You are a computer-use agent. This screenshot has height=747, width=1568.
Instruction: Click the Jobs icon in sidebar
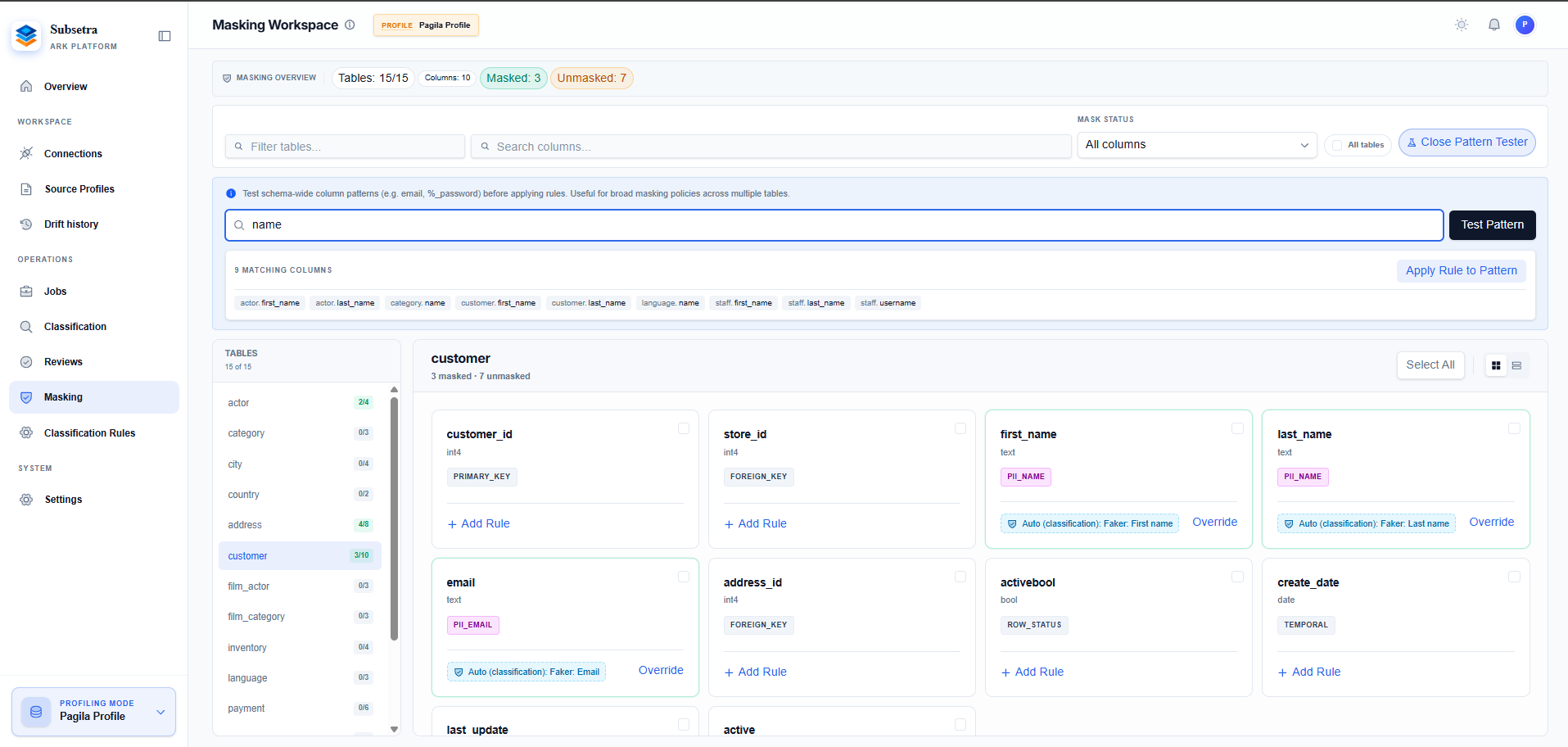26,292
